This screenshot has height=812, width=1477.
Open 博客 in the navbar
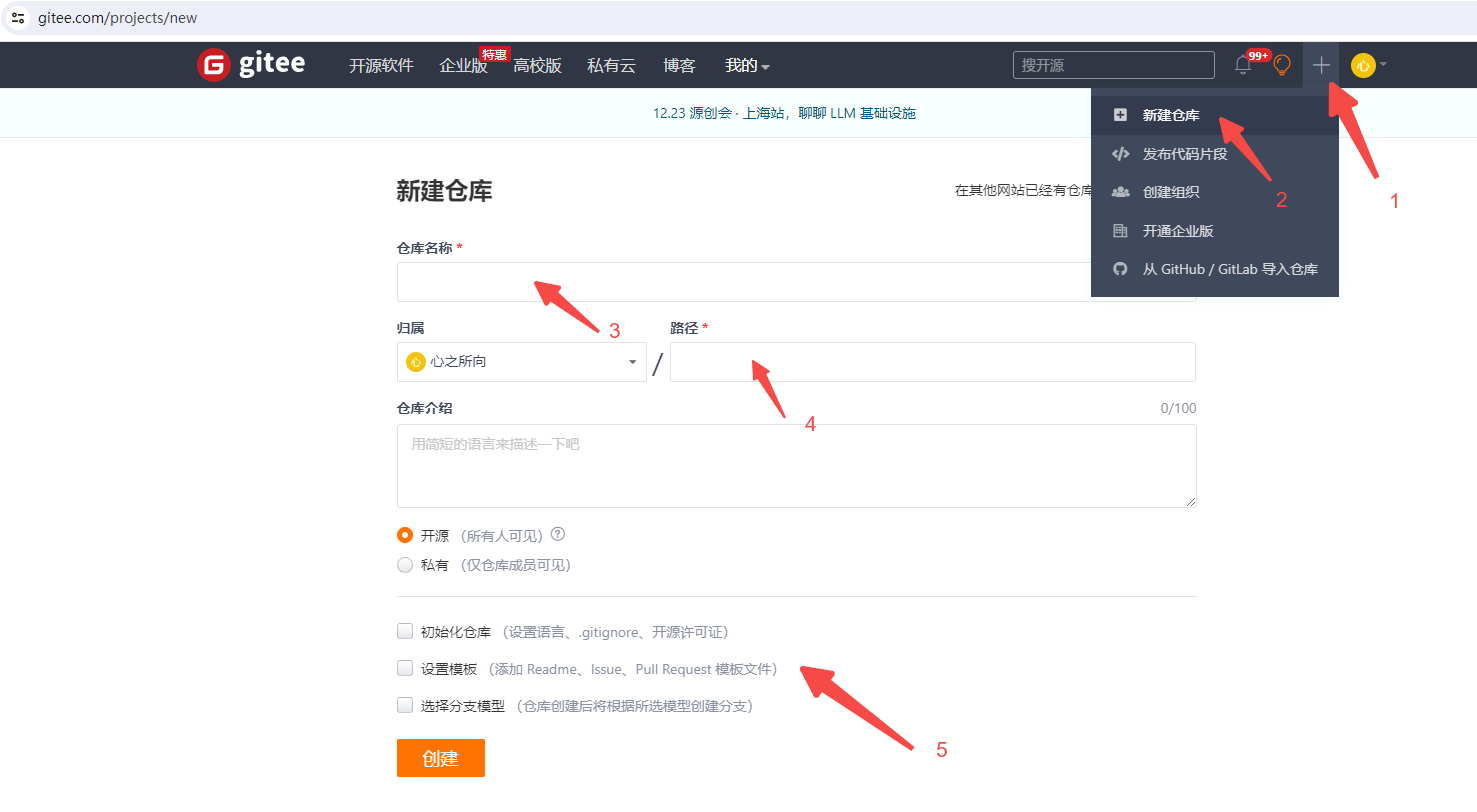[679, 66]
